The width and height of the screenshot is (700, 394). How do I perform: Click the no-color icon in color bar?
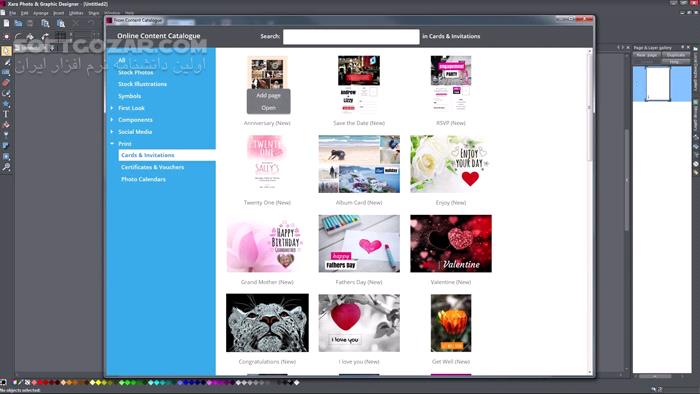(27, 382)
